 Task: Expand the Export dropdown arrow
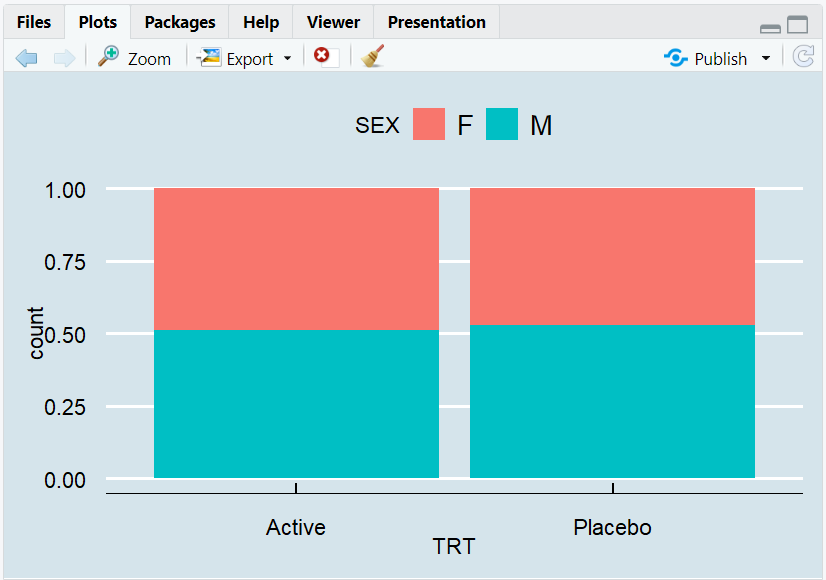(x=287, y=58)
